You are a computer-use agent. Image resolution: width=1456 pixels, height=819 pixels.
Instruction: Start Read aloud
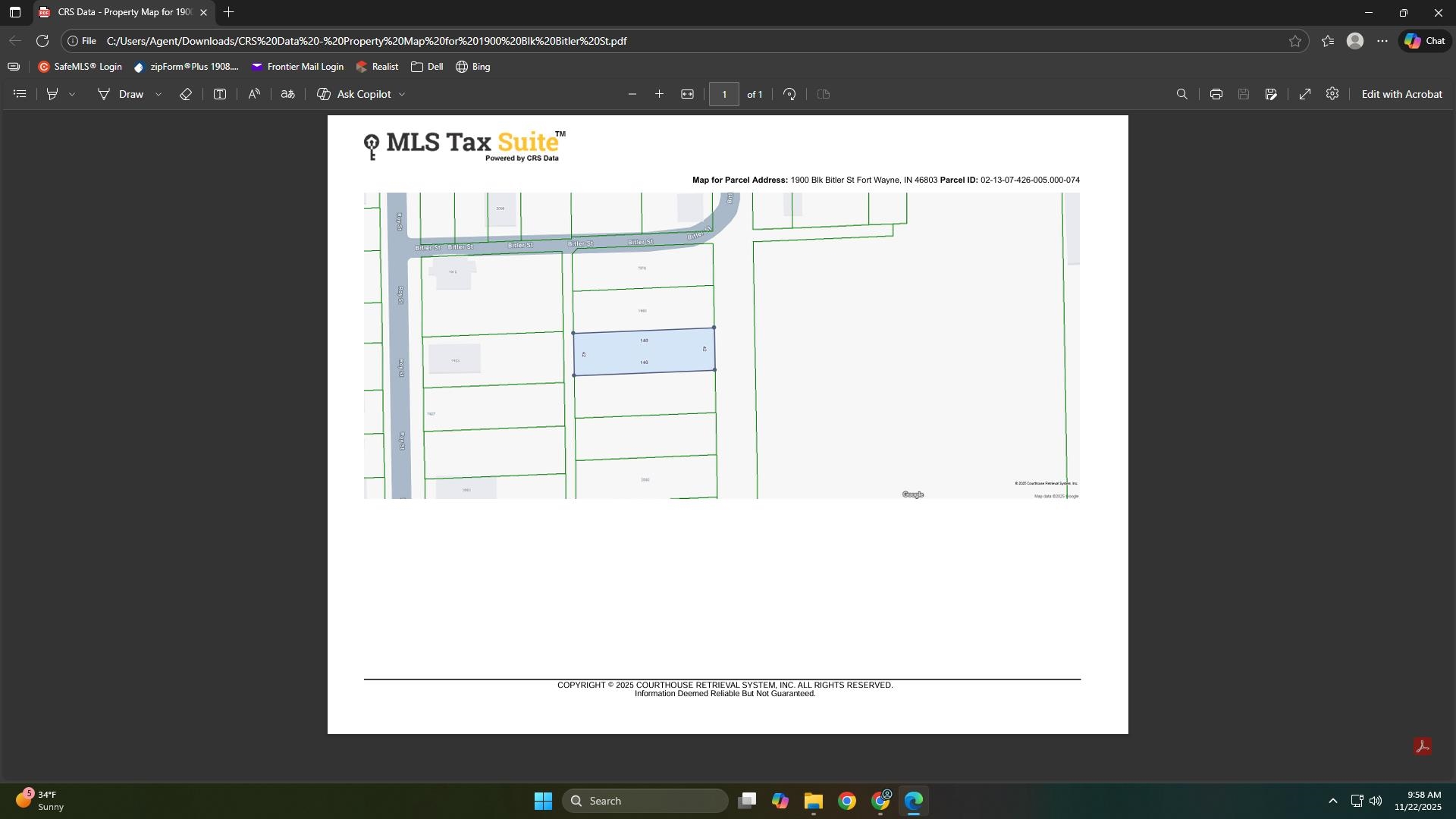(254, 94)
